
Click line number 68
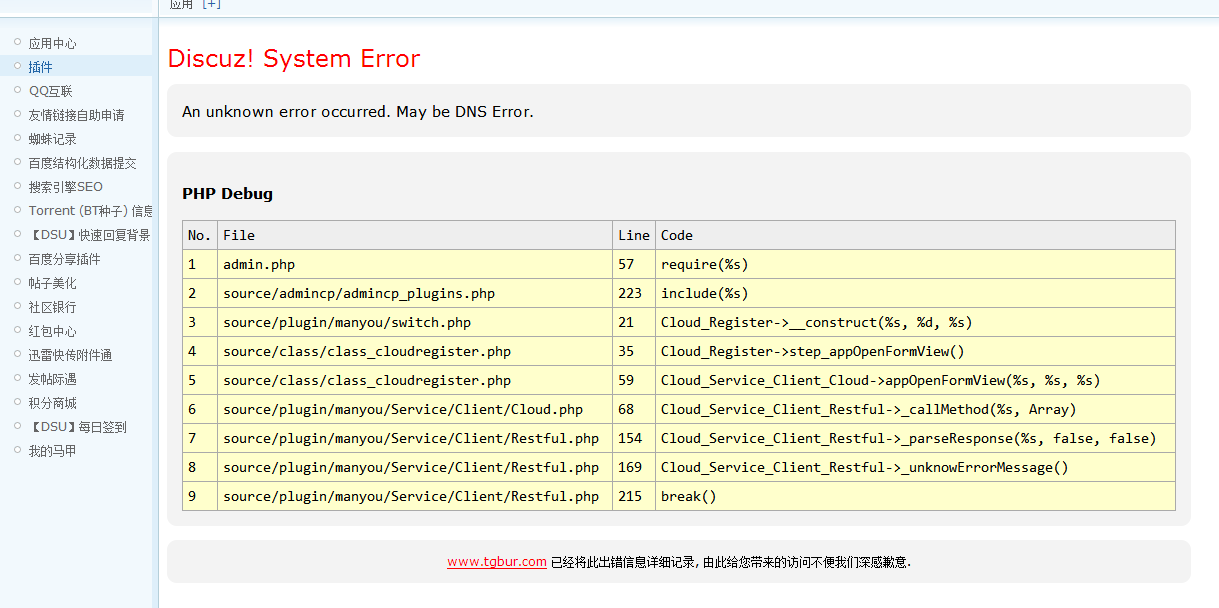(634, 409)
